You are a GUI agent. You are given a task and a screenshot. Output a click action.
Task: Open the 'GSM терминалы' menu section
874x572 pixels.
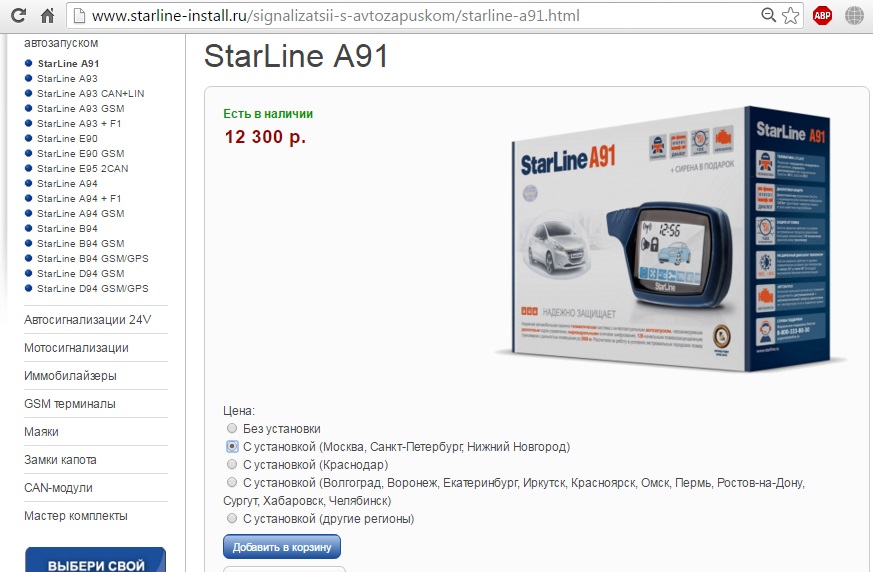click(x=70, y=404)
